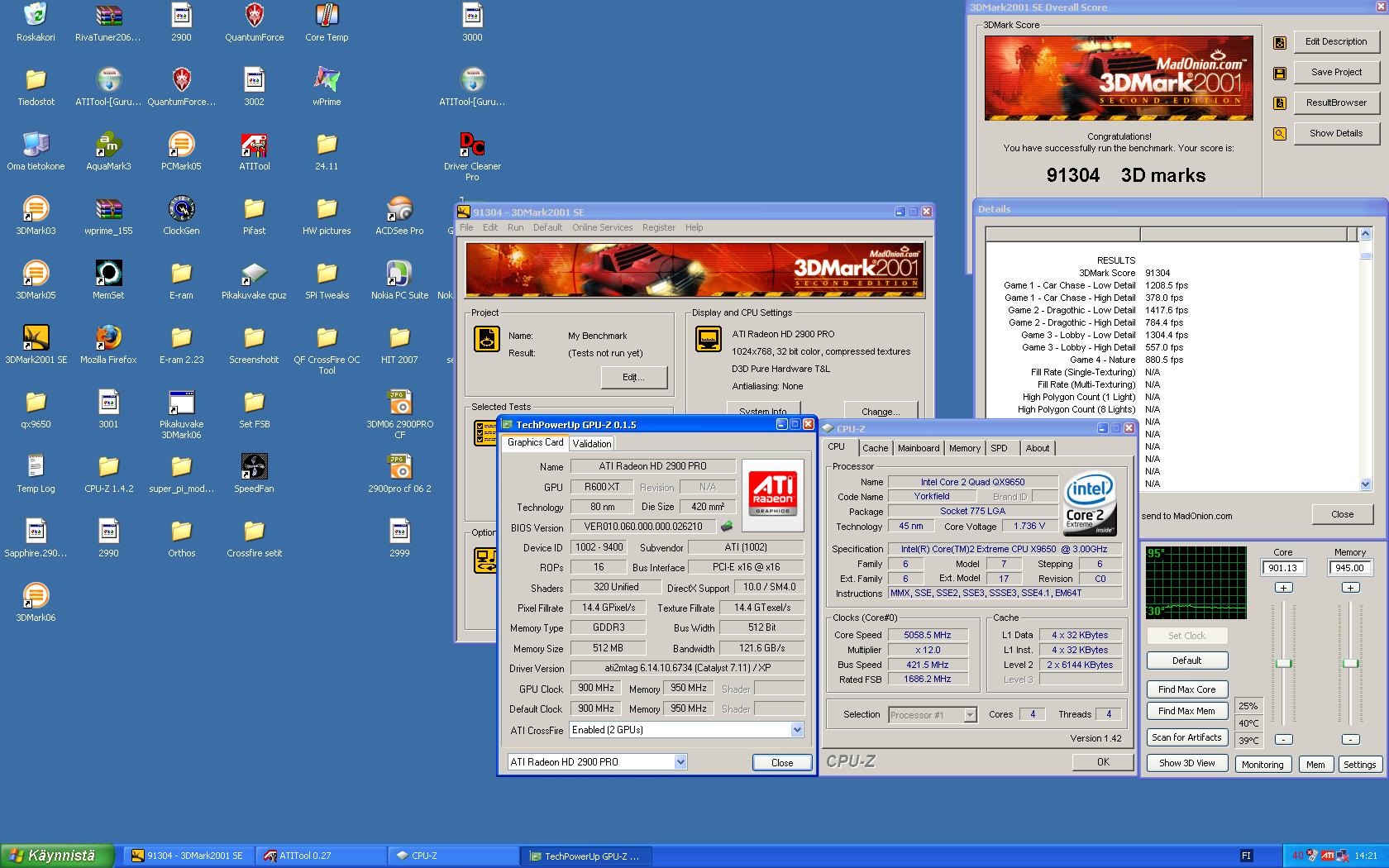This screenshot has height=868, width=1389.
Task: Click the GPU-Z BIOS save chip icon
Action: pos(727,527)
